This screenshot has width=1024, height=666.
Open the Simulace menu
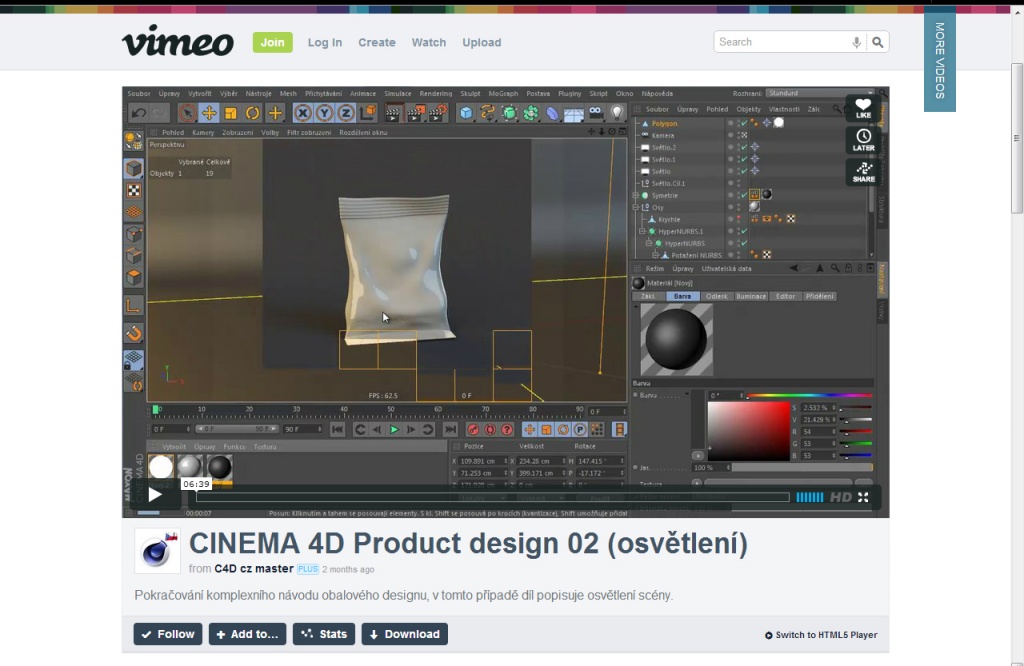(x=398, y=93)
